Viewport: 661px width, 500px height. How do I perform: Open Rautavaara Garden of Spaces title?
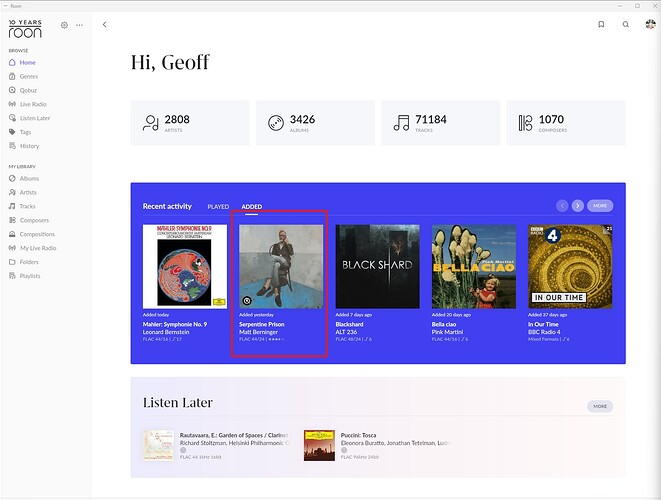[x=234, y=435]
